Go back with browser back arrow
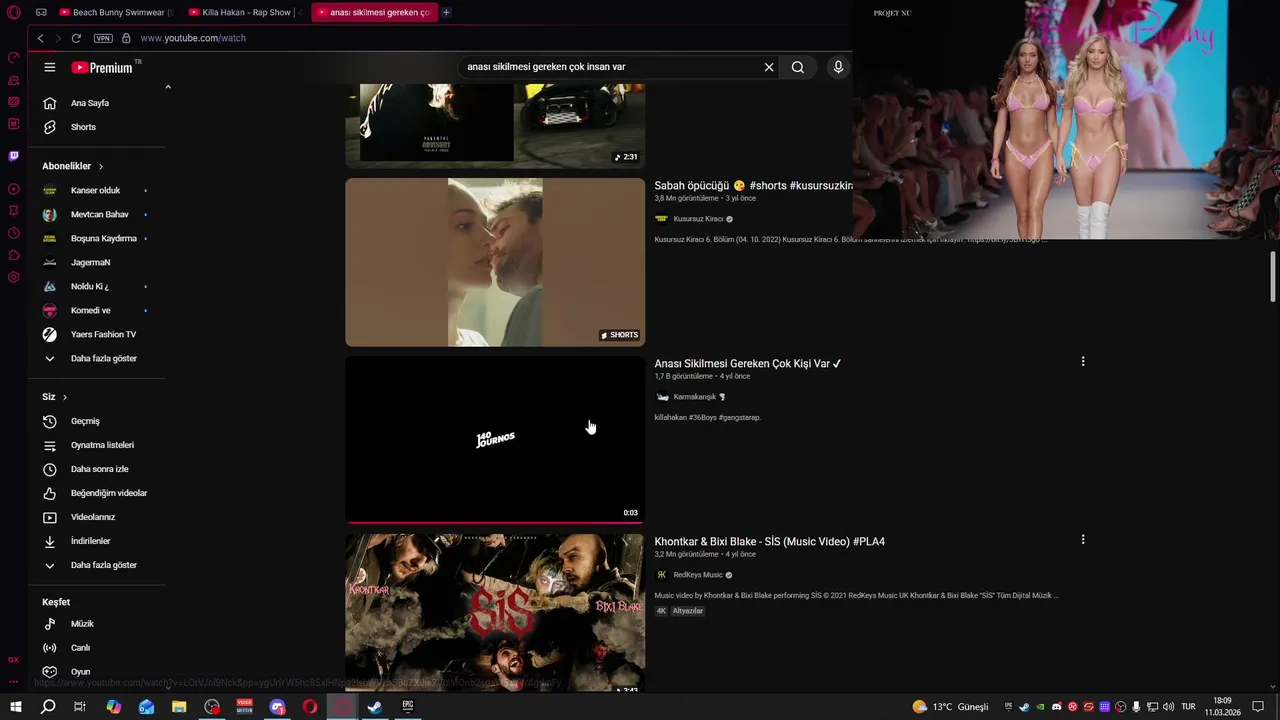The height and width of the screenshot is (720, 1280). click(40, 38)
